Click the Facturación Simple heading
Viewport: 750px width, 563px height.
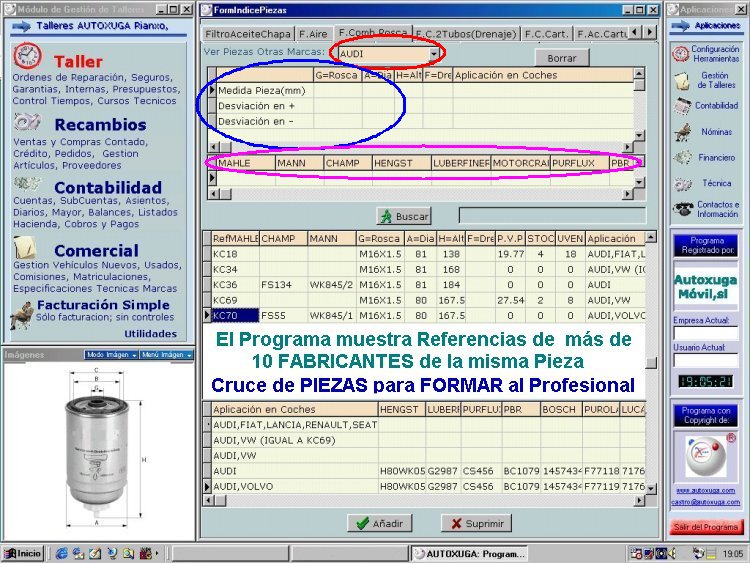point(103,305)
